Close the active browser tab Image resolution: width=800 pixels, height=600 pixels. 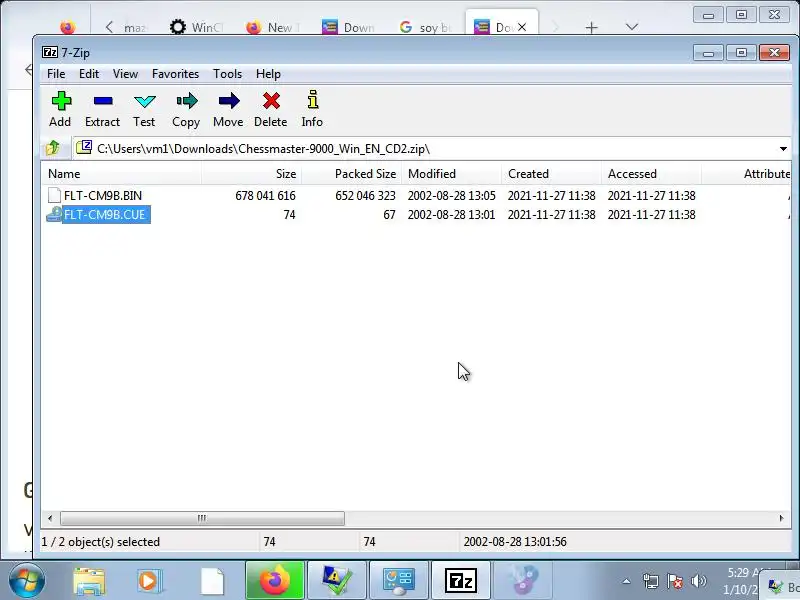pyautogui.click(x=522, y=27)
